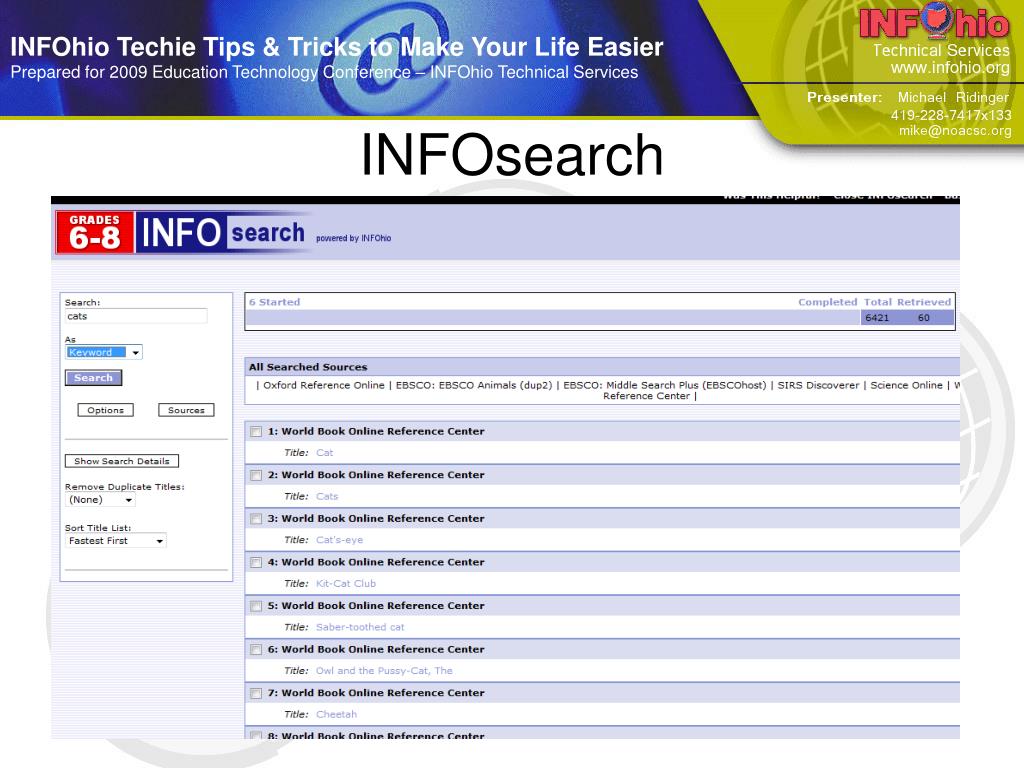Select Oxford Reference Online source

[324, 385]
